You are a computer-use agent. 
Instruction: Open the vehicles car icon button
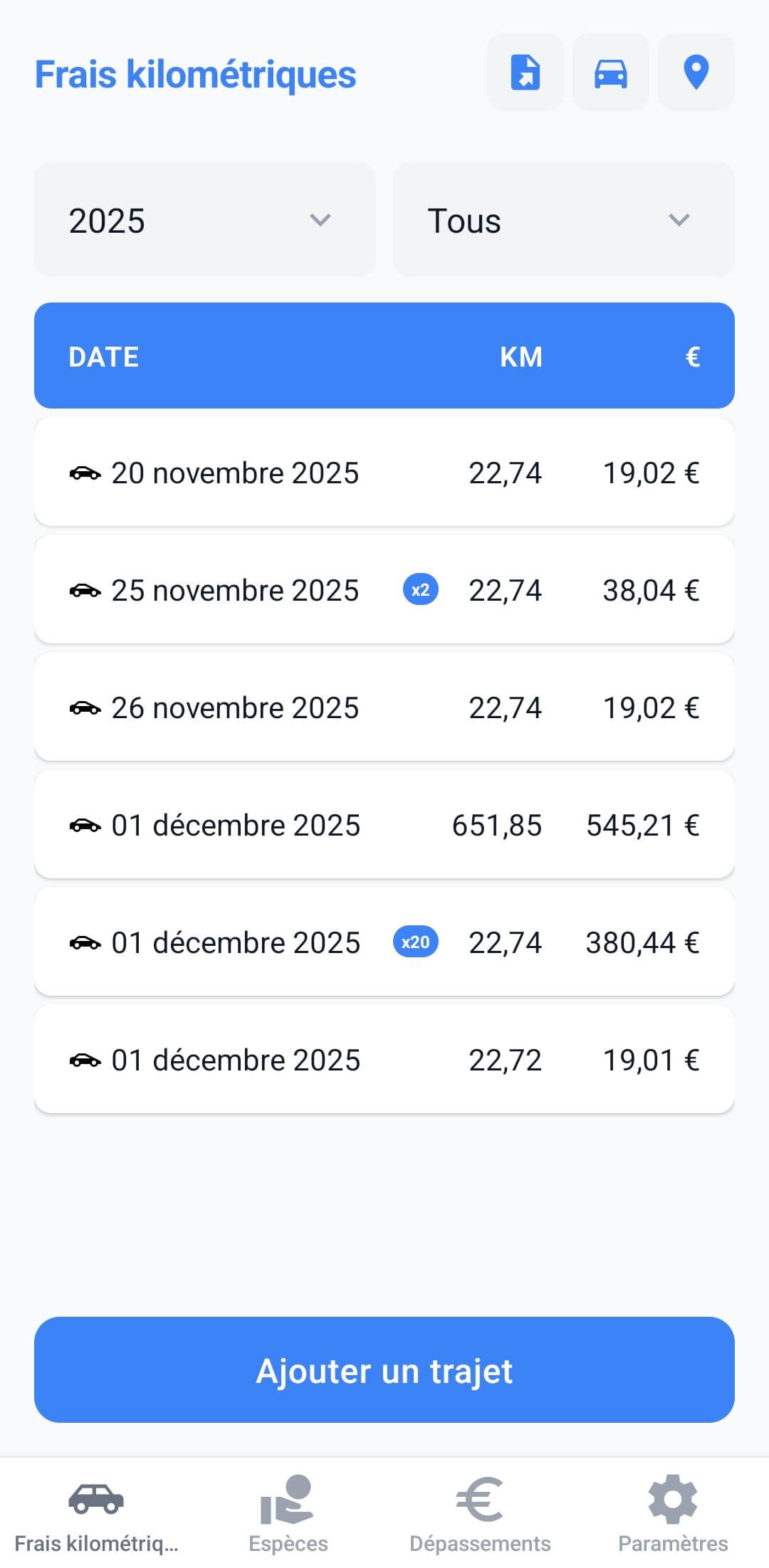(611, 73)
